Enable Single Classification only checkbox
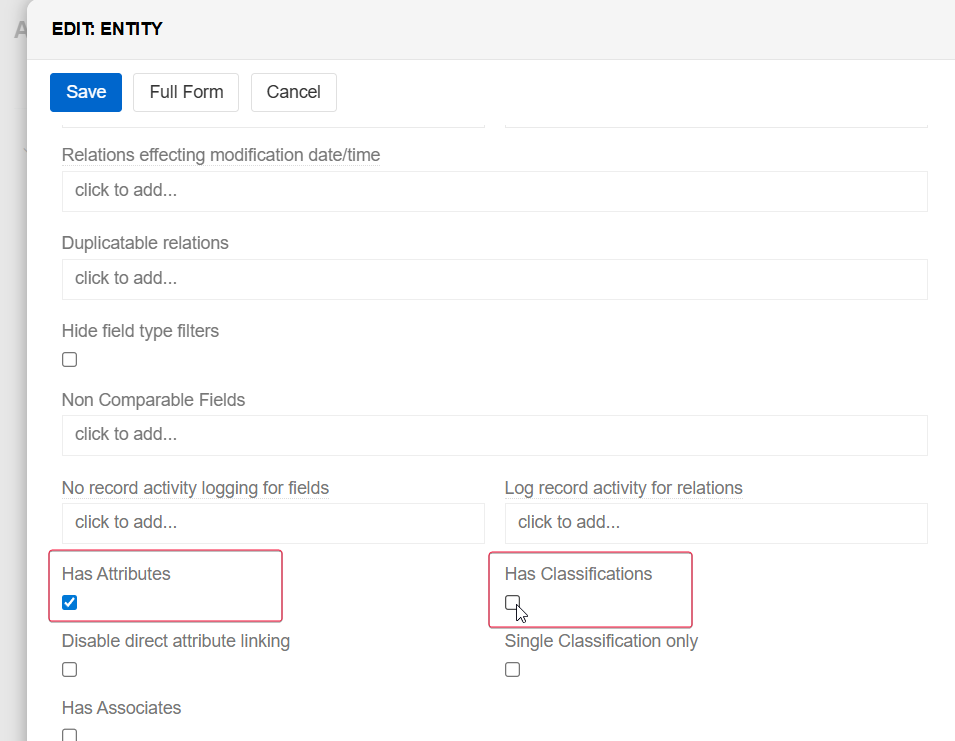 click(512, 669)
